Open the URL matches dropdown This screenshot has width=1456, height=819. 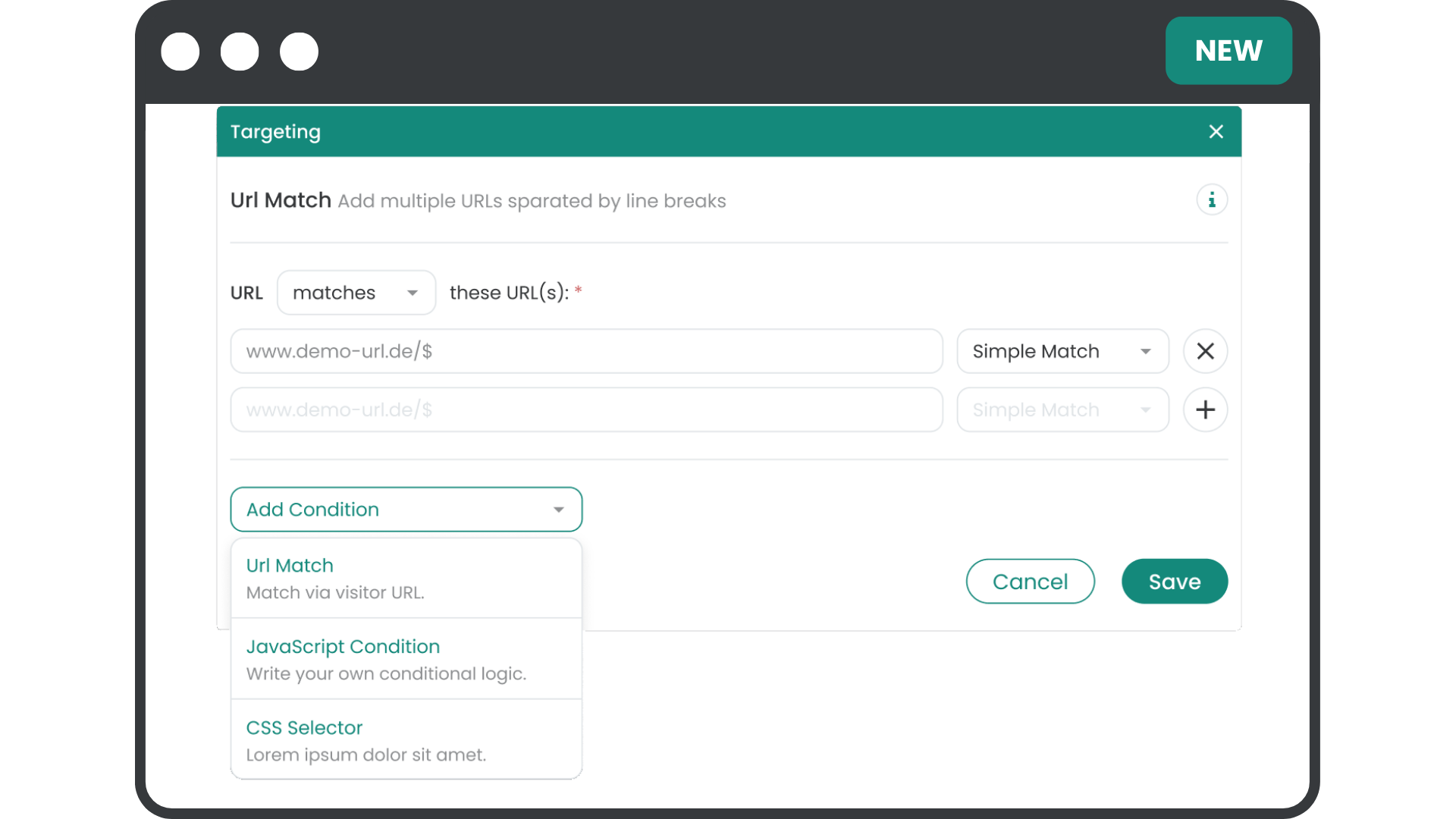tap(356, 293)
